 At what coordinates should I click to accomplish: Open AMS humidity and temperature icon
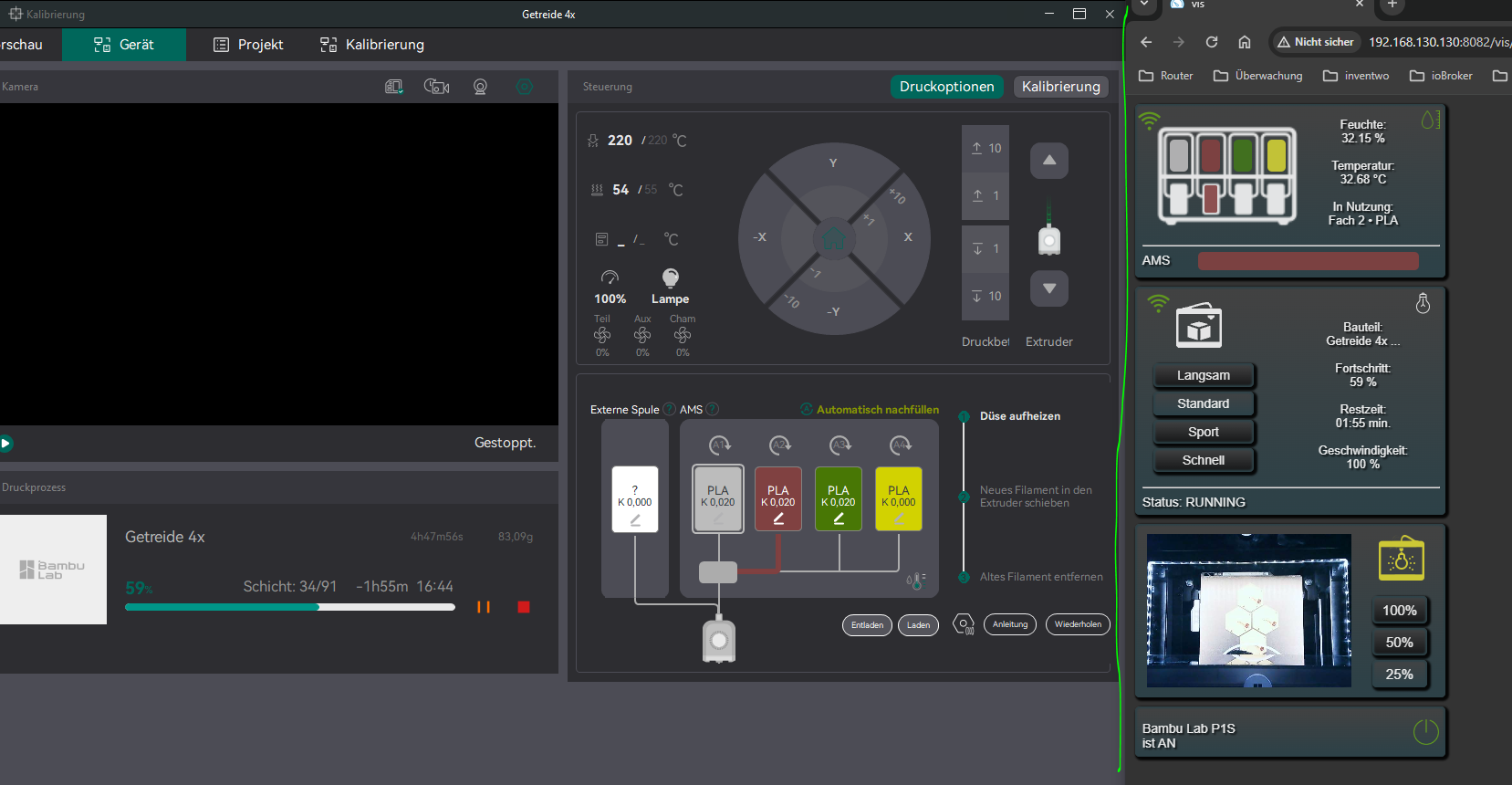[x=916, y=580]
